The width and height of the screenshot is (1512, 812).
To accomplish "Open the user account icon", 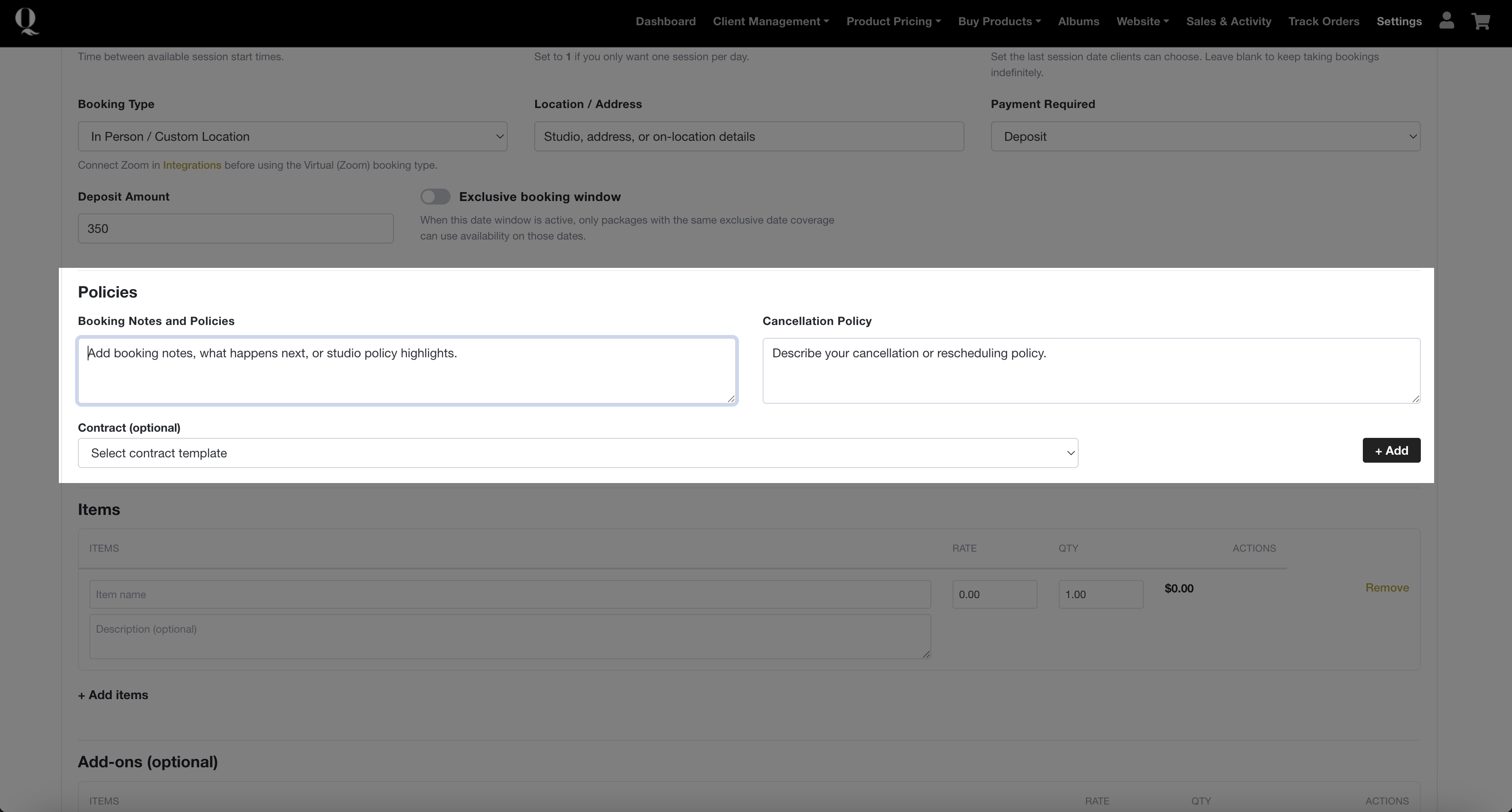I will click(1446, 21).
